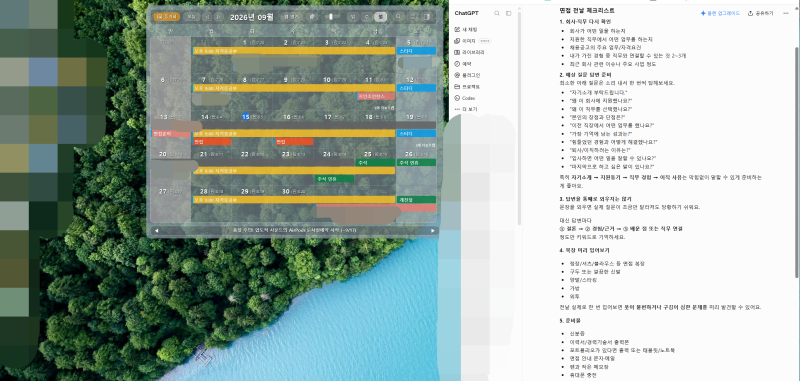Collapse ChatGPT sidebar with panel icon
This screenshot has height=381, width=800.
coord(508,13)
